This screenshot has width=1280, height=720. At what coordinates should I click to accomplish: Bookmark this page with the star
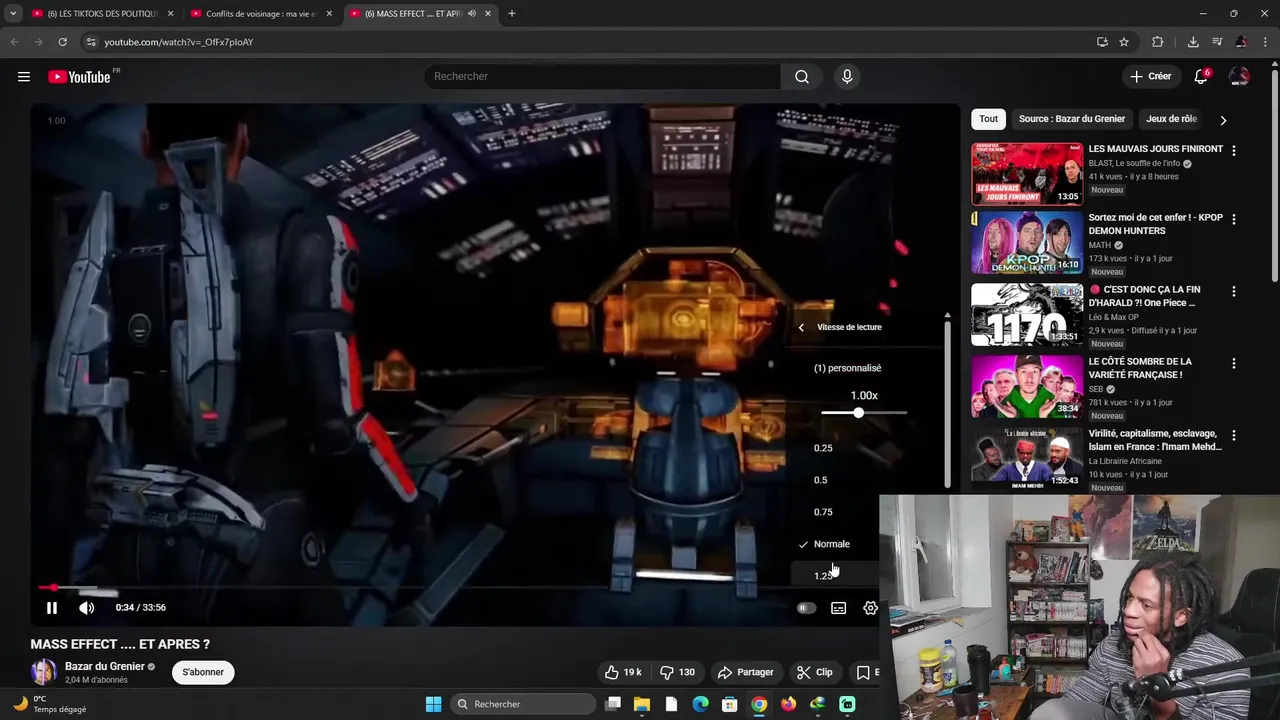1124,42
